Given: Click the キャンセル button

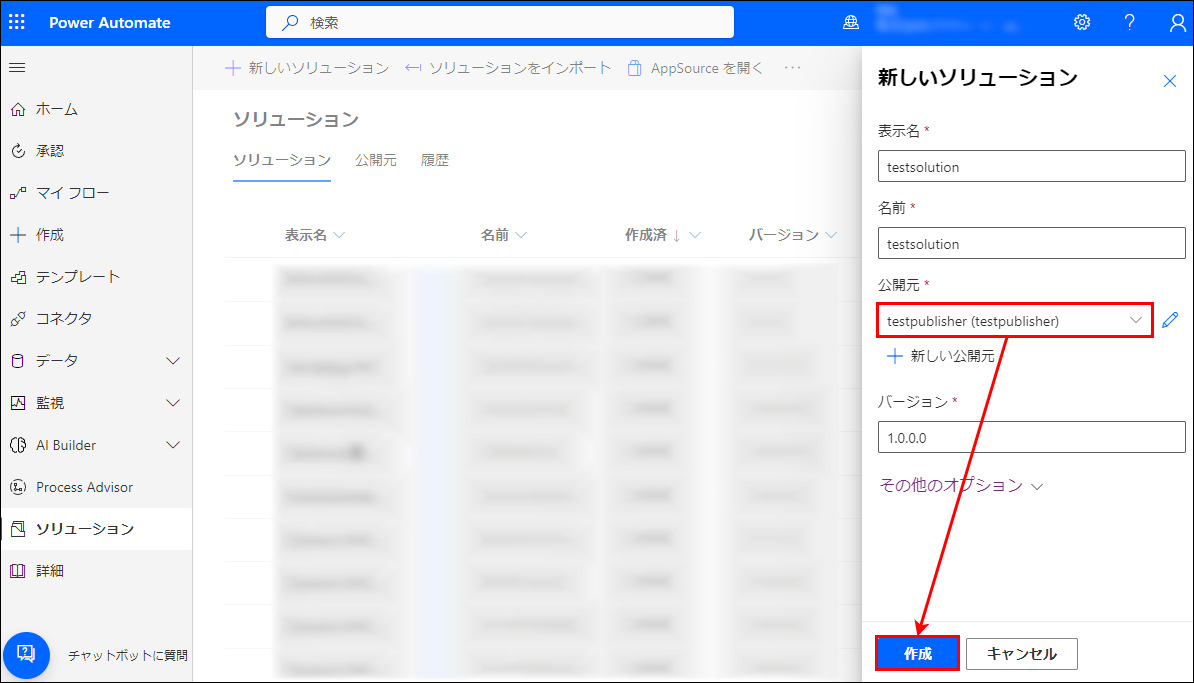Looking at the screenshot, I should point(1021,653).
